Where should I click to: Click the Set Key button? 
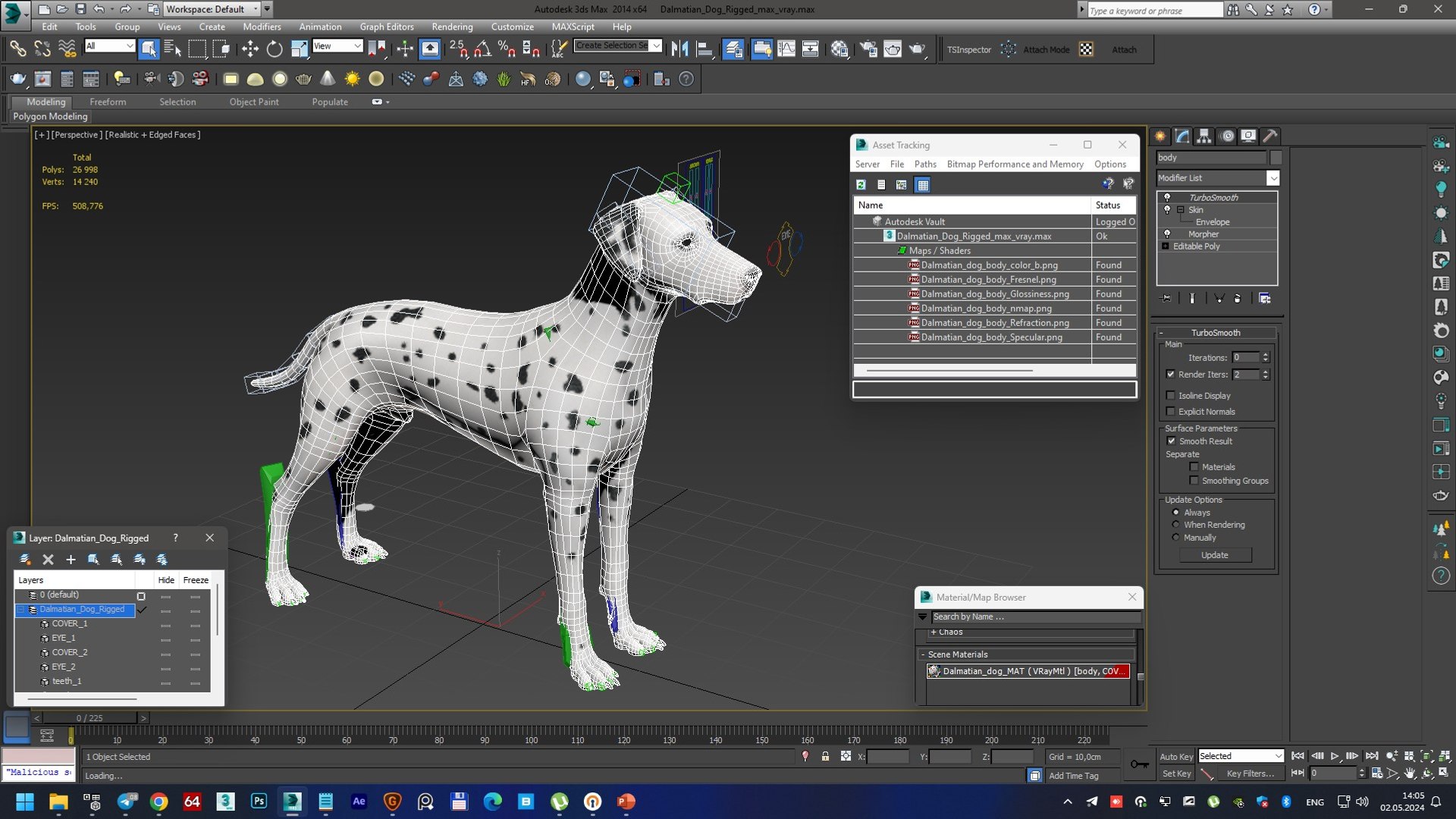[1177, 774]
